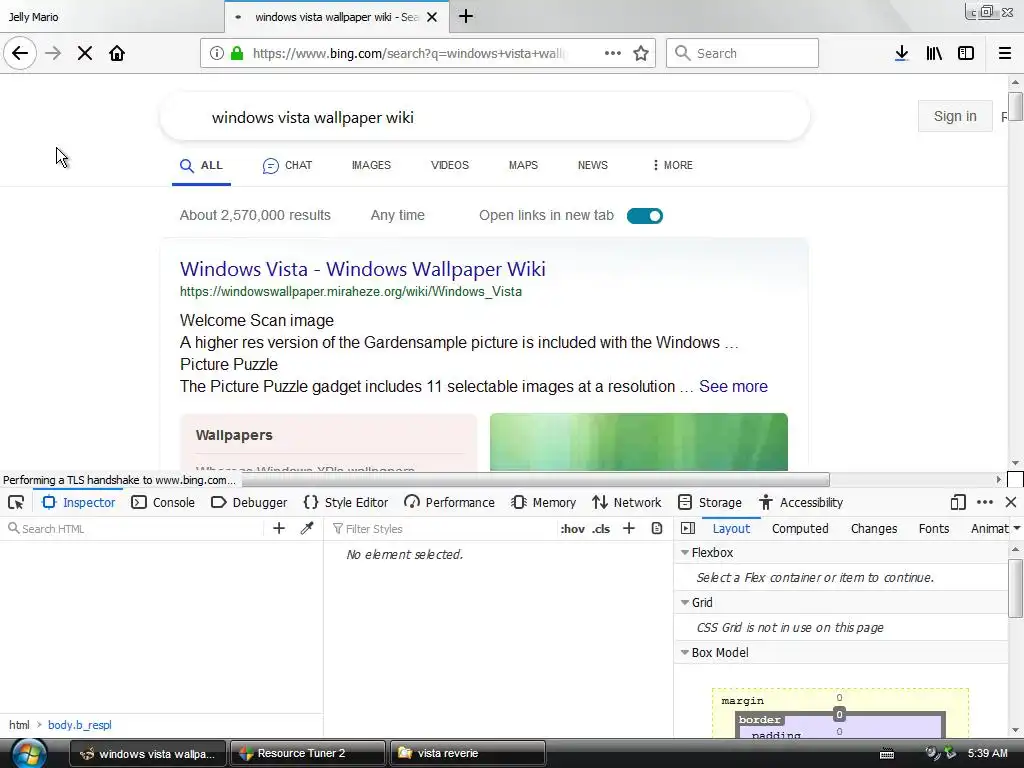Open the Changes sidebar tab
This screenshot has width=1024, height=768.
point(874,528)
